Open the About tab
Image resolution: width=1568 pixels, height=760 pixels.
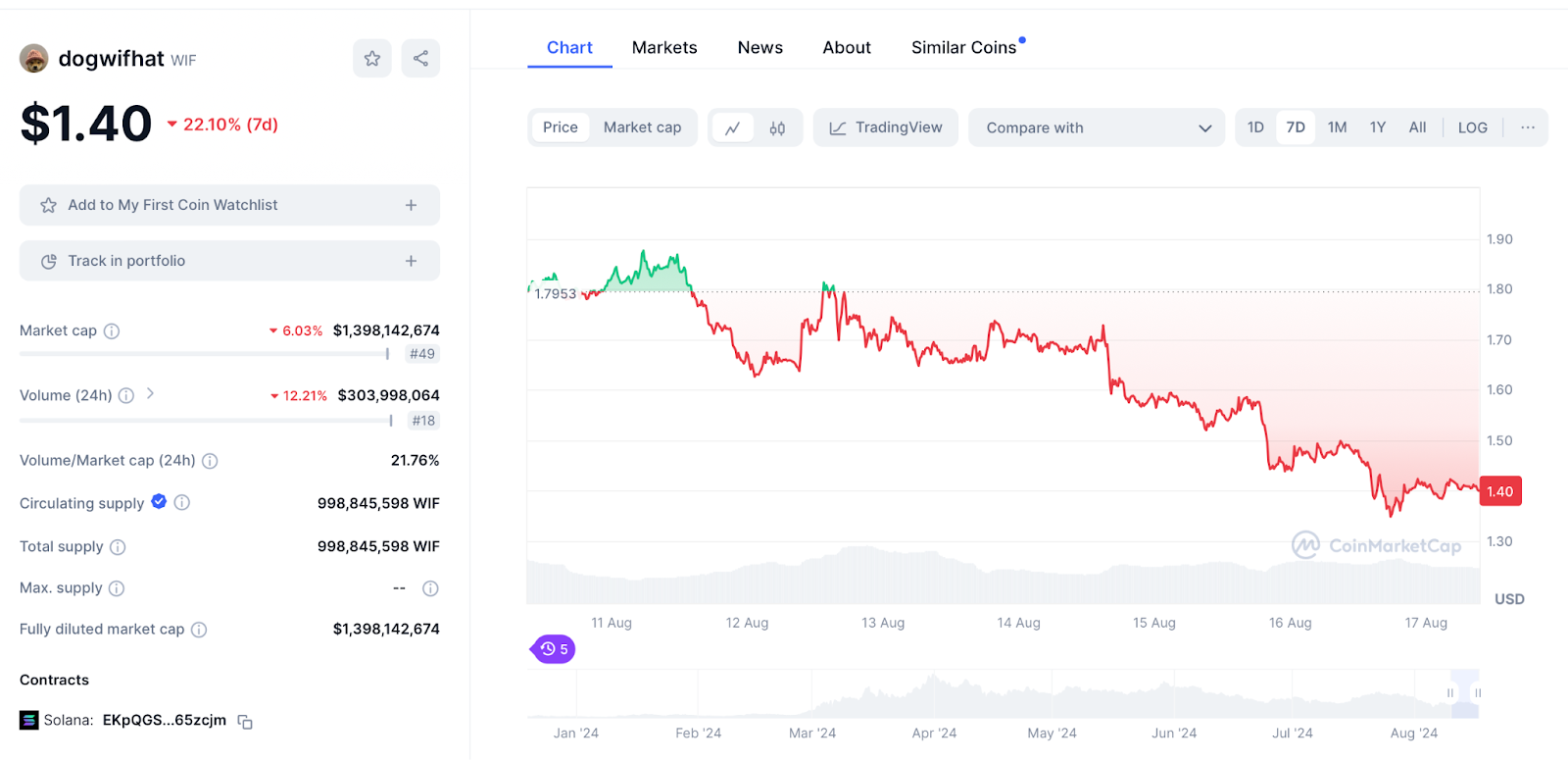847,47
